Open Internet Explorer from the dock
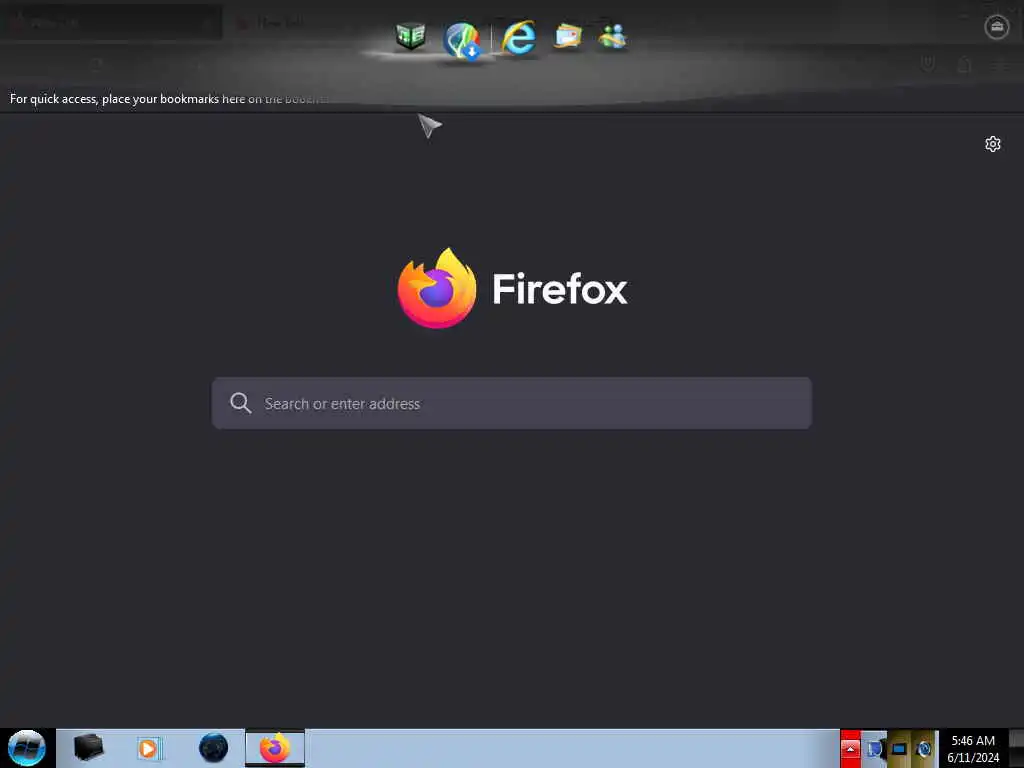The image size is (1024, 768). 519,37
